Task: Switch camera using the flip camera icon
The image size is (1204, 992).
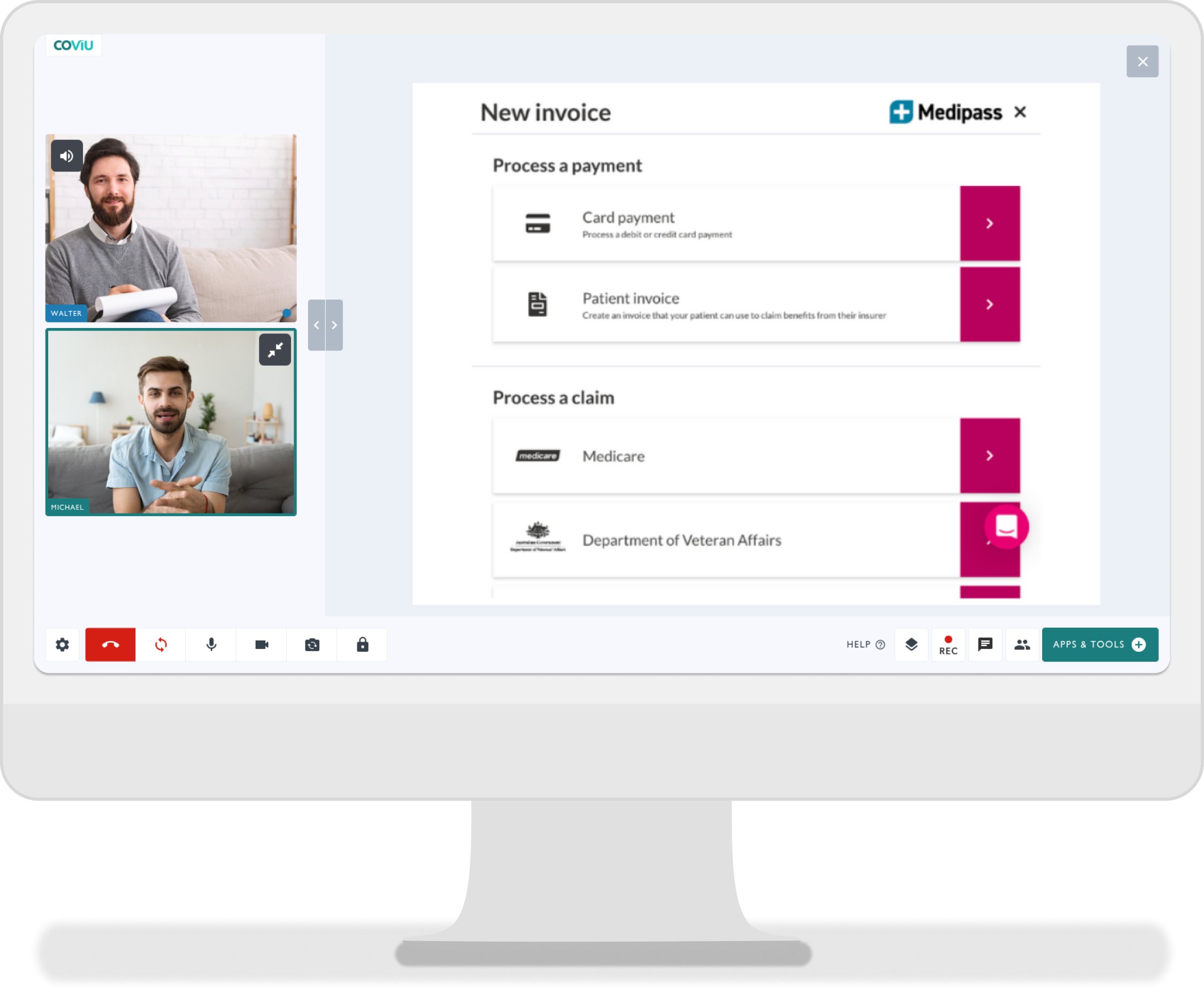Action: click(312, 645)
